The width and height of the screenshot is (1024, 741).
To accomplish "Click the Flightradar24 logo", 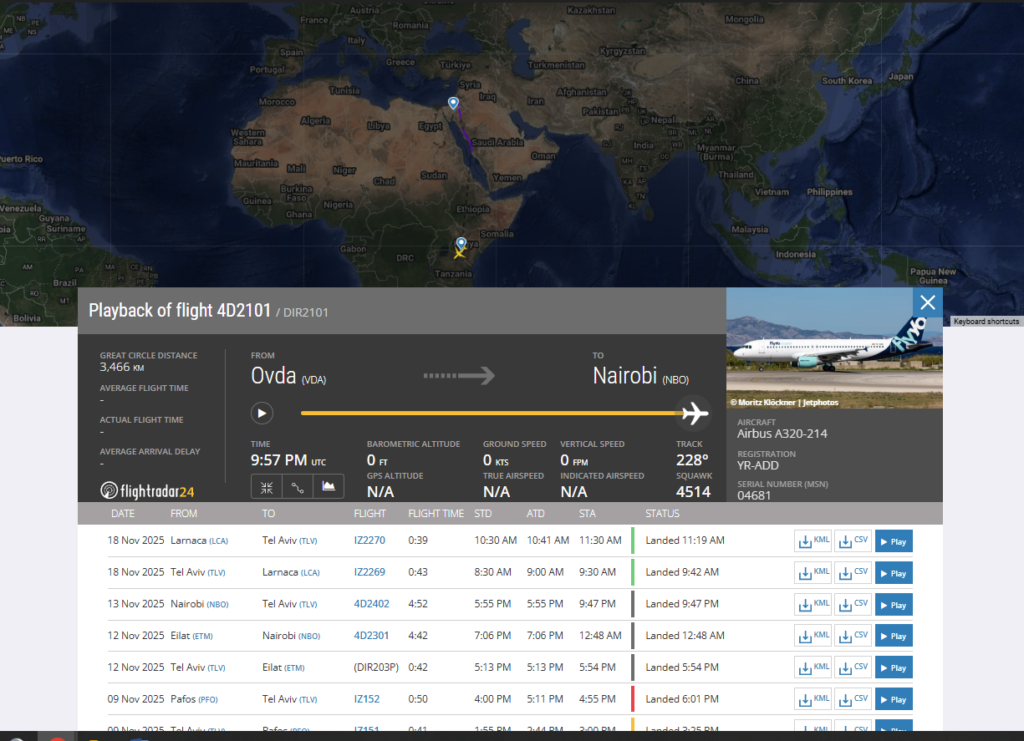I will (x=147, y=490).
